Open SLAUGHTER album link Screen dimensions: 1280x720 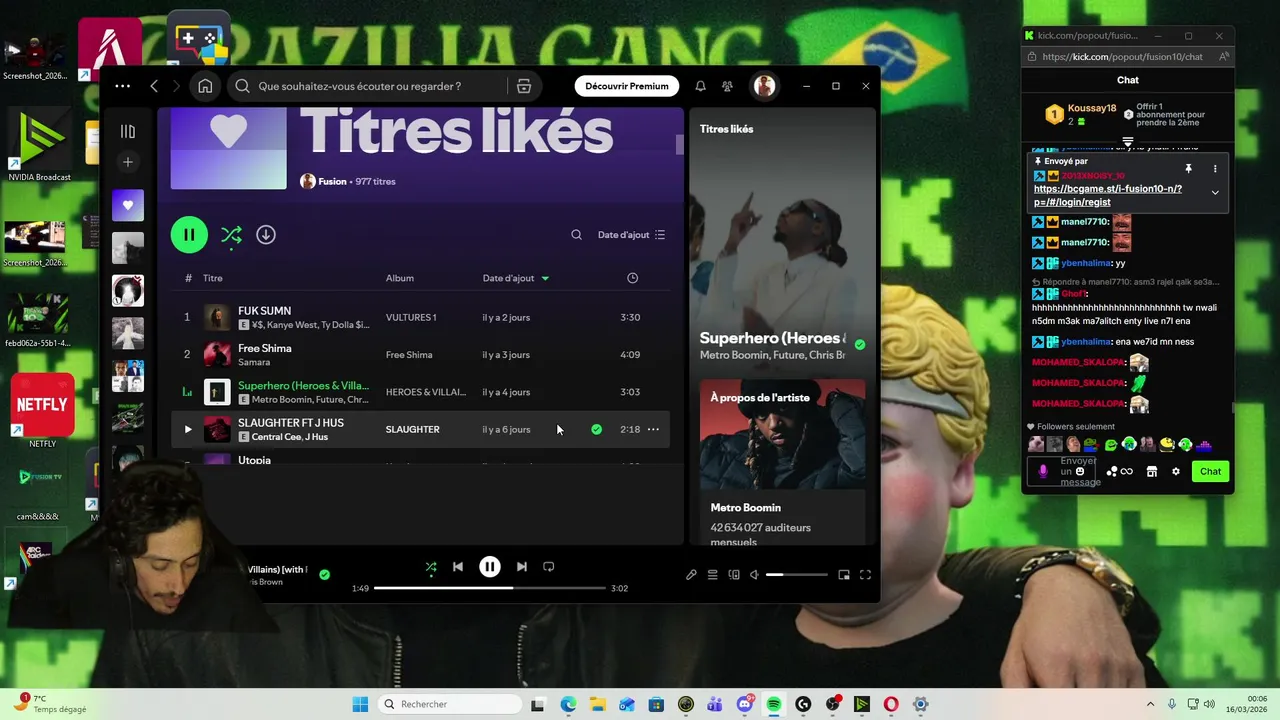pyautogui.click(x=413, y=429)
